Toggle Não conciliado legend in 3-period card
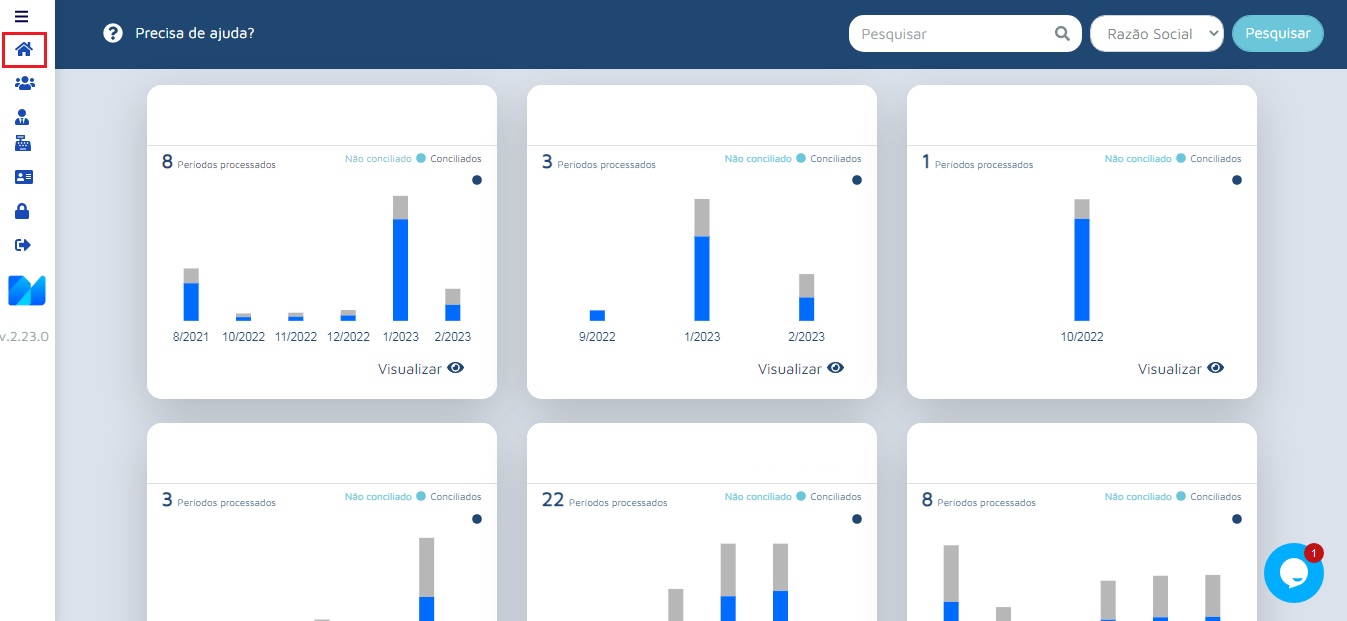 (758, 159)
